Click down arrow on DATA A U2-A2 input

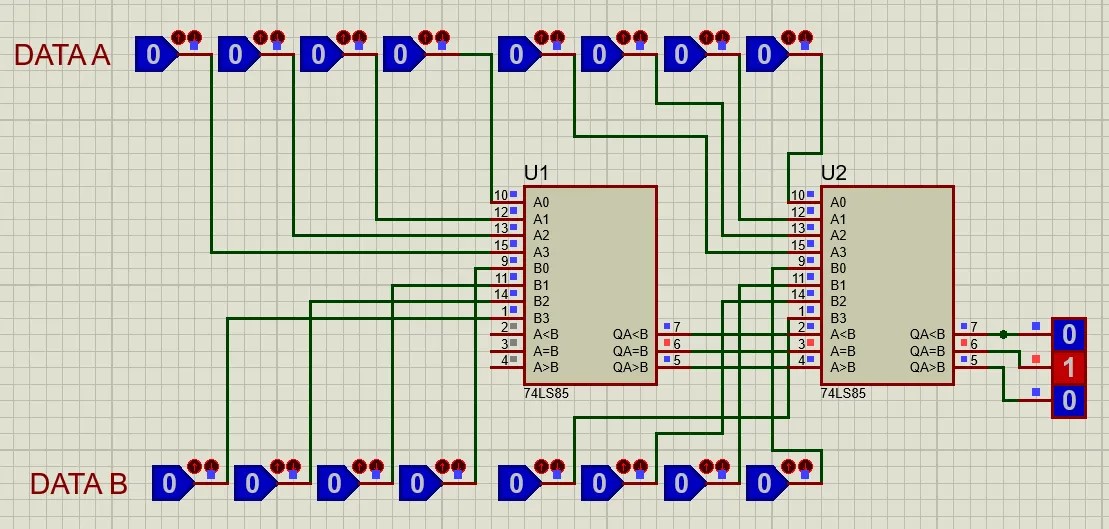pyautogui.click(x=640, y=37)
